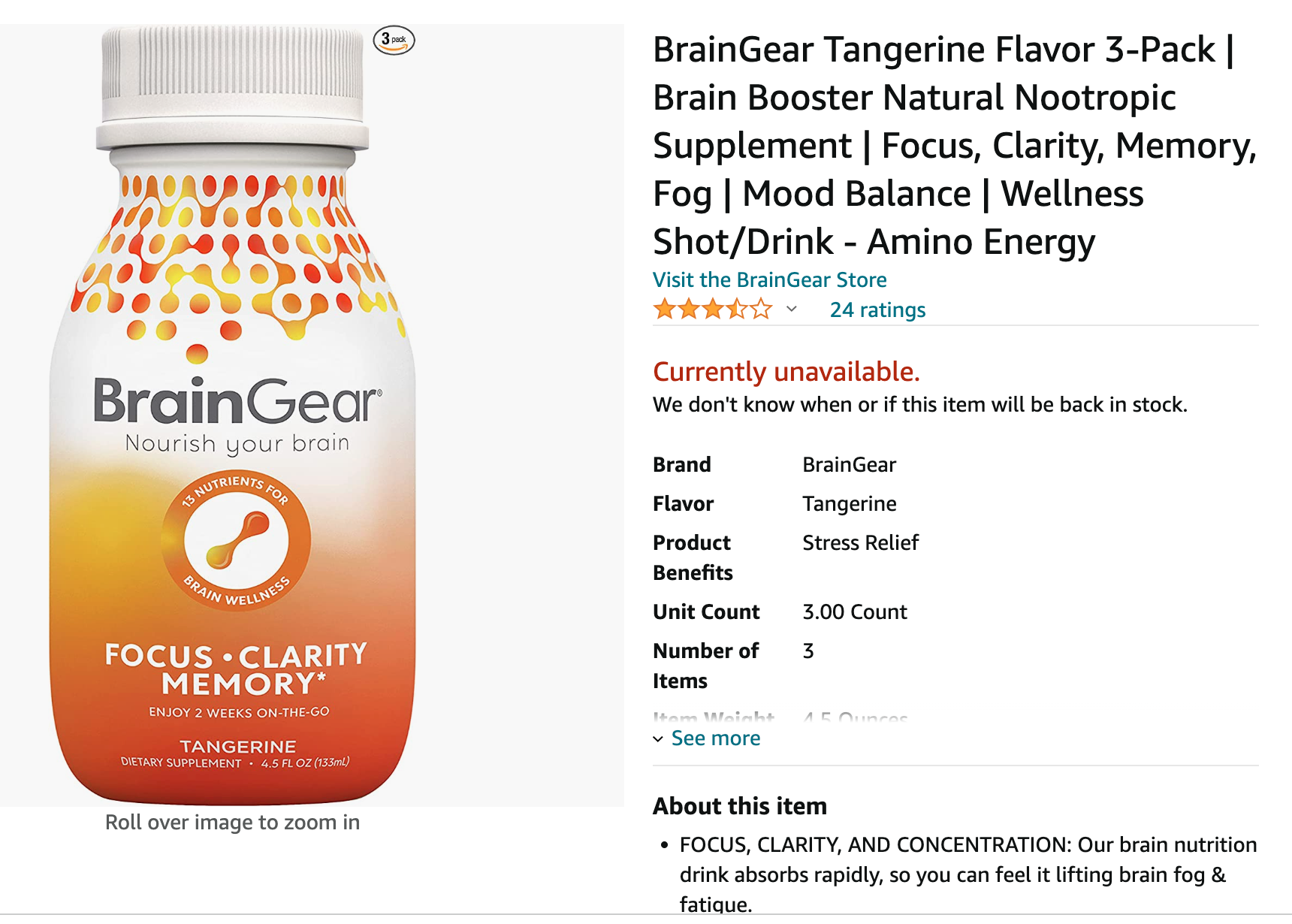Click the star rating icons

pyautogui.click(x=713, y=309)
